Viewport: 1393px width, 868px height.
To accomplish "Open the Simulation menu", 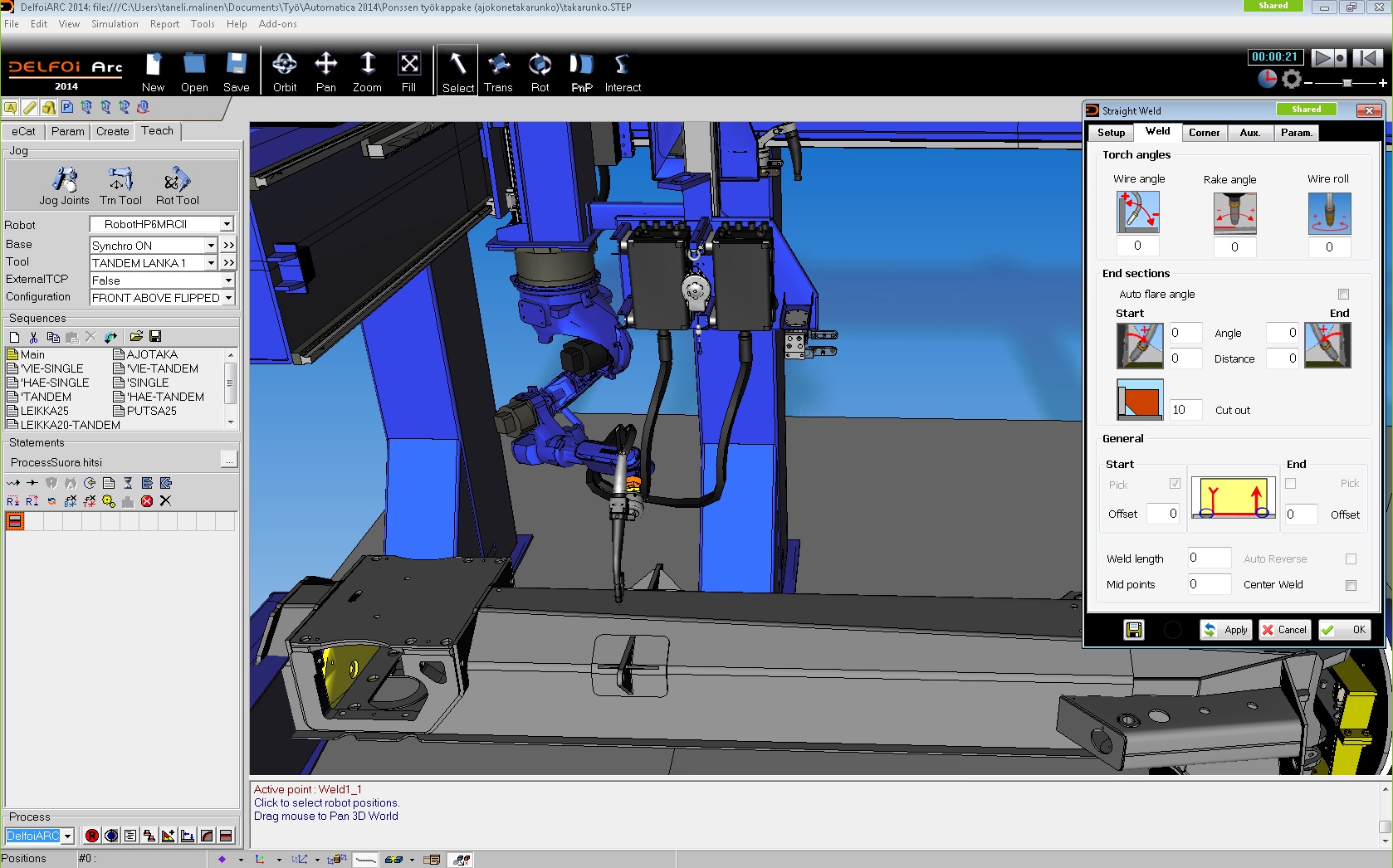I will tap(115, 24).
